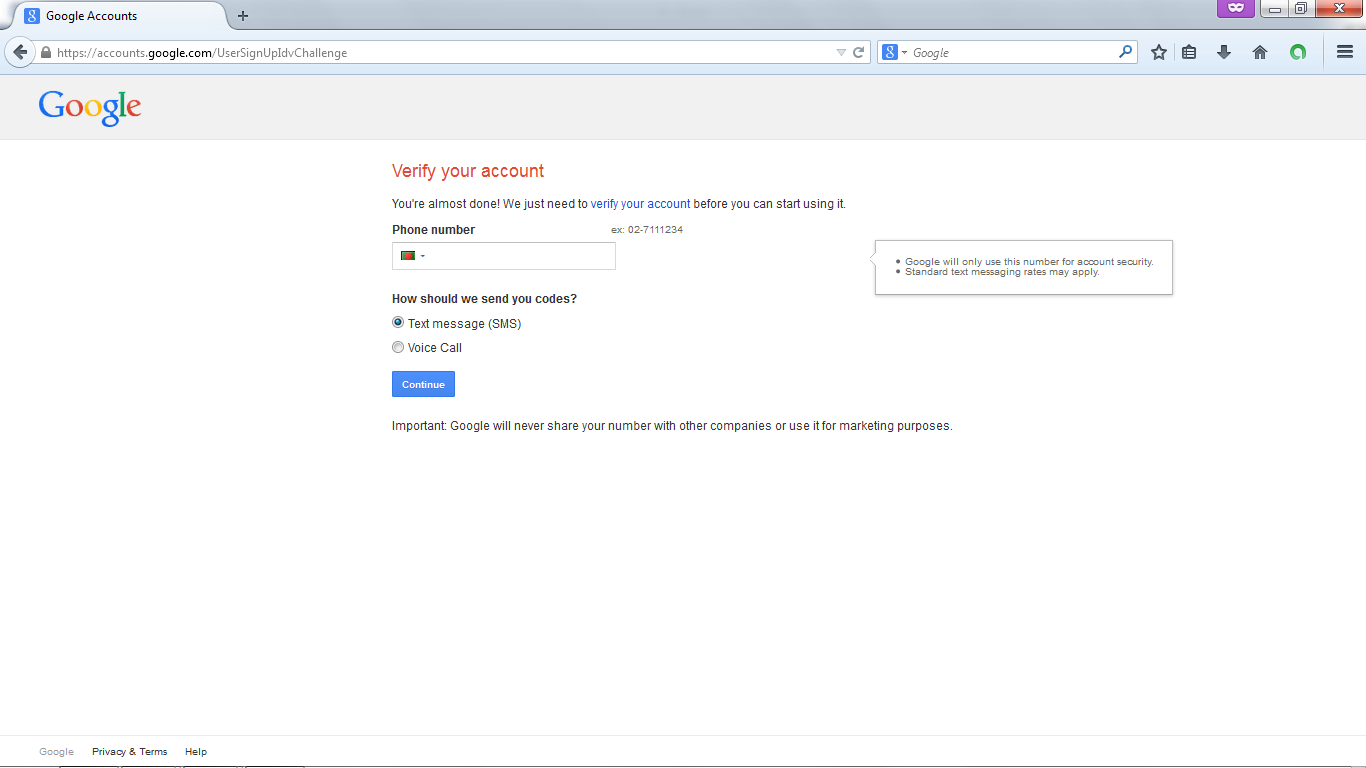Click the Google footer link
This screenshot has height=768, width=1366.
(56, 752)
